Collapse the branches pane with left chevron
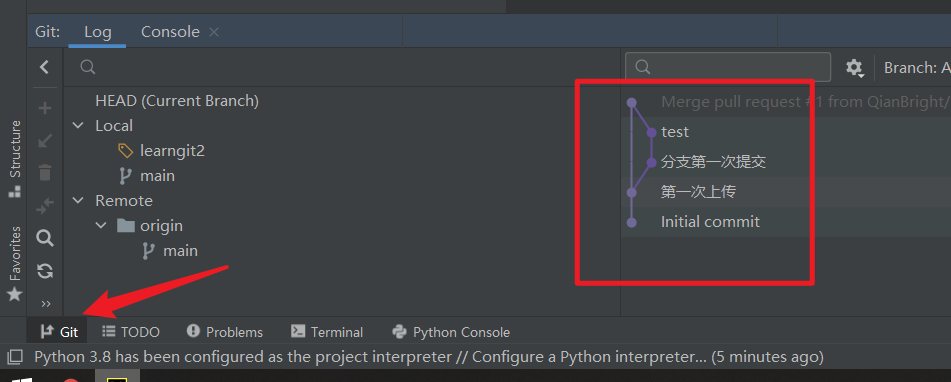This screenshot has height=382, width=951. tap(44, 67)
